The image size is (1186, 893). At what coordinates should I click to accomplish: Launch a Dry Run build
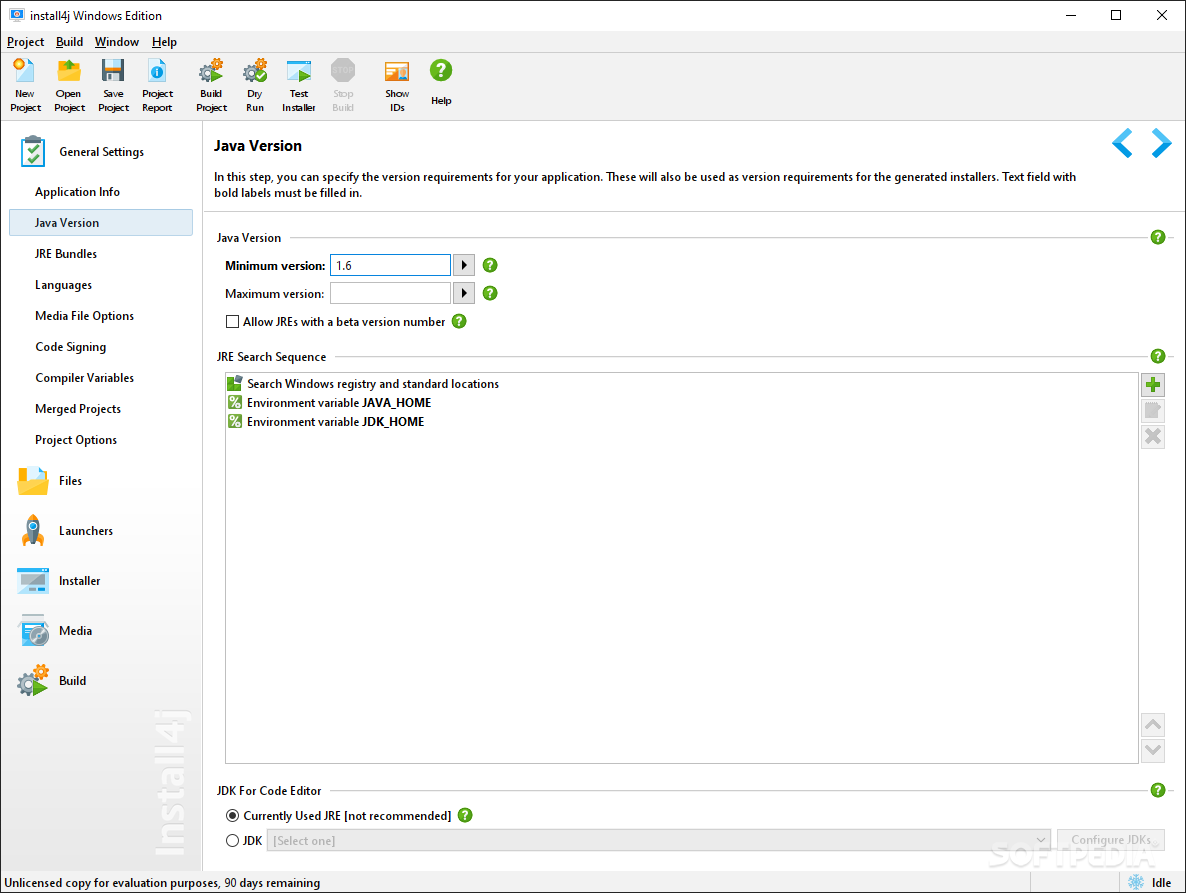click(x=255, y=85)
